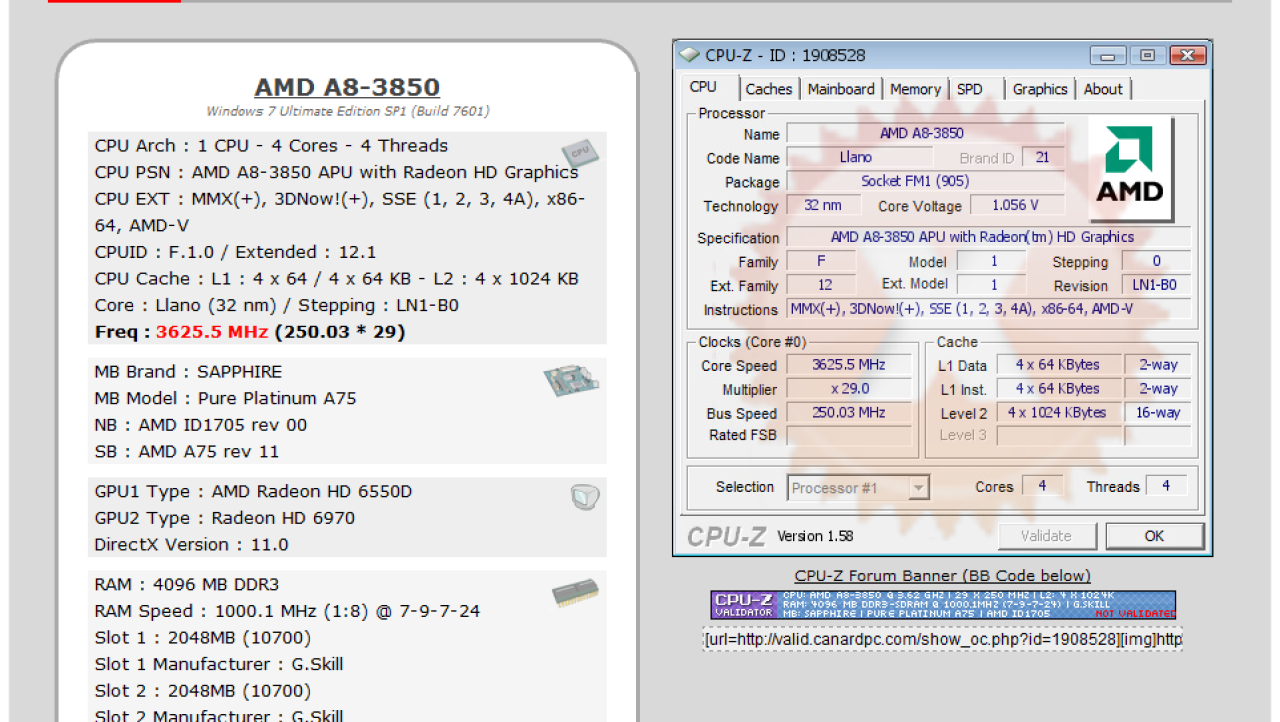
Task: Click the OK button in CPU-Z
Action: (1154, 536)
